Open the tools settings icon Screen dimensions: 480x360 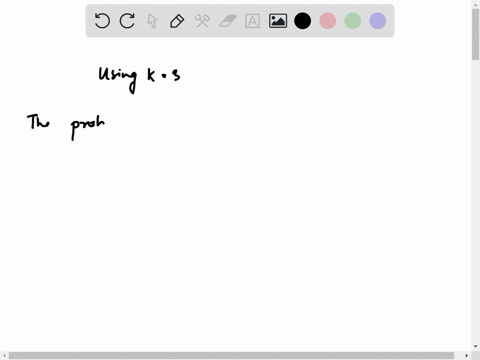pos(202,21)
